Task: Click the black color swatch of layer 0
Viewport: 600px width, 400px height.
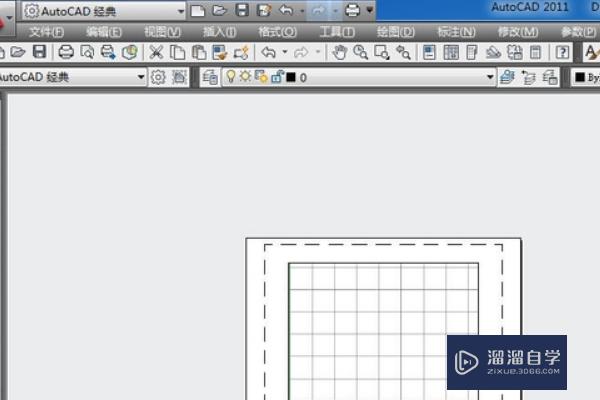Action: [291, 77]
